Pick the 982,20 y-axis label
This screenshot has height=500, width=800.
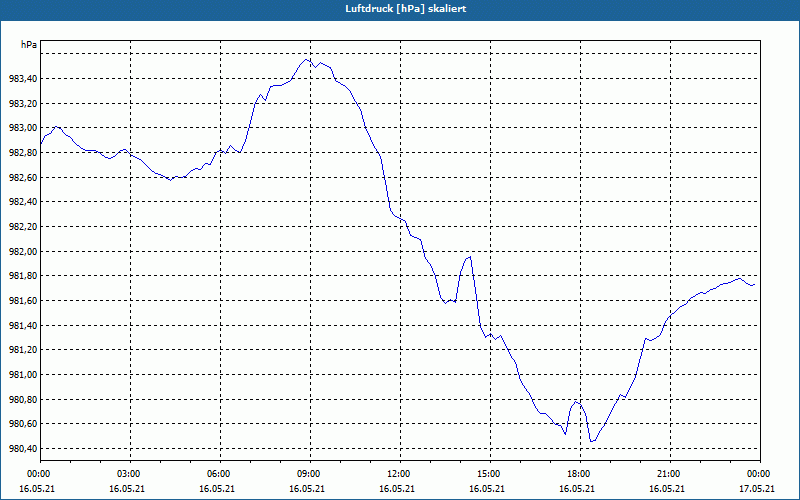[x=22, y=227]
